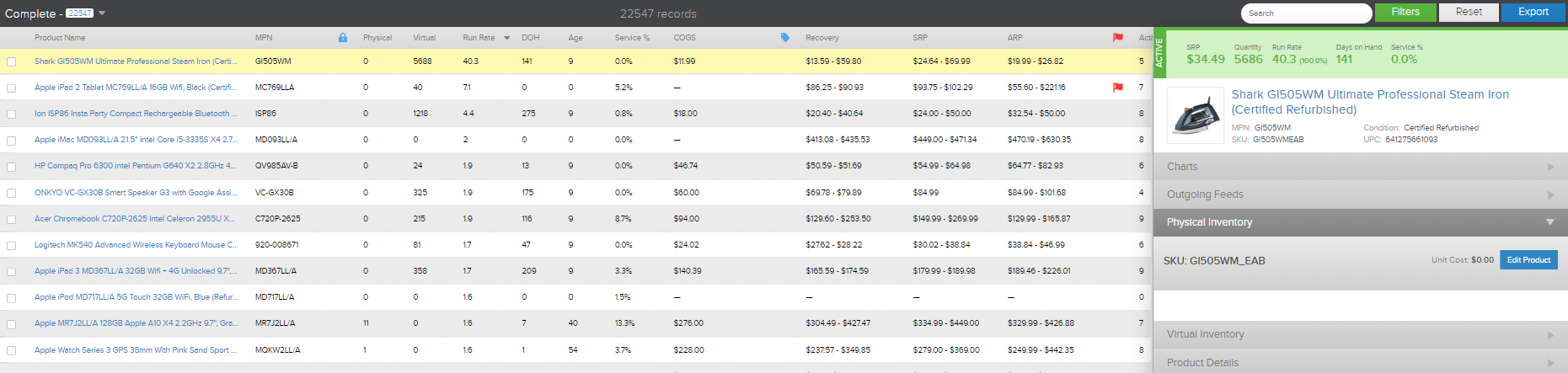Open the Apple Watch Series 3 product link
The width and height of the screenshot is (1568, 373).
click(136, 350)
